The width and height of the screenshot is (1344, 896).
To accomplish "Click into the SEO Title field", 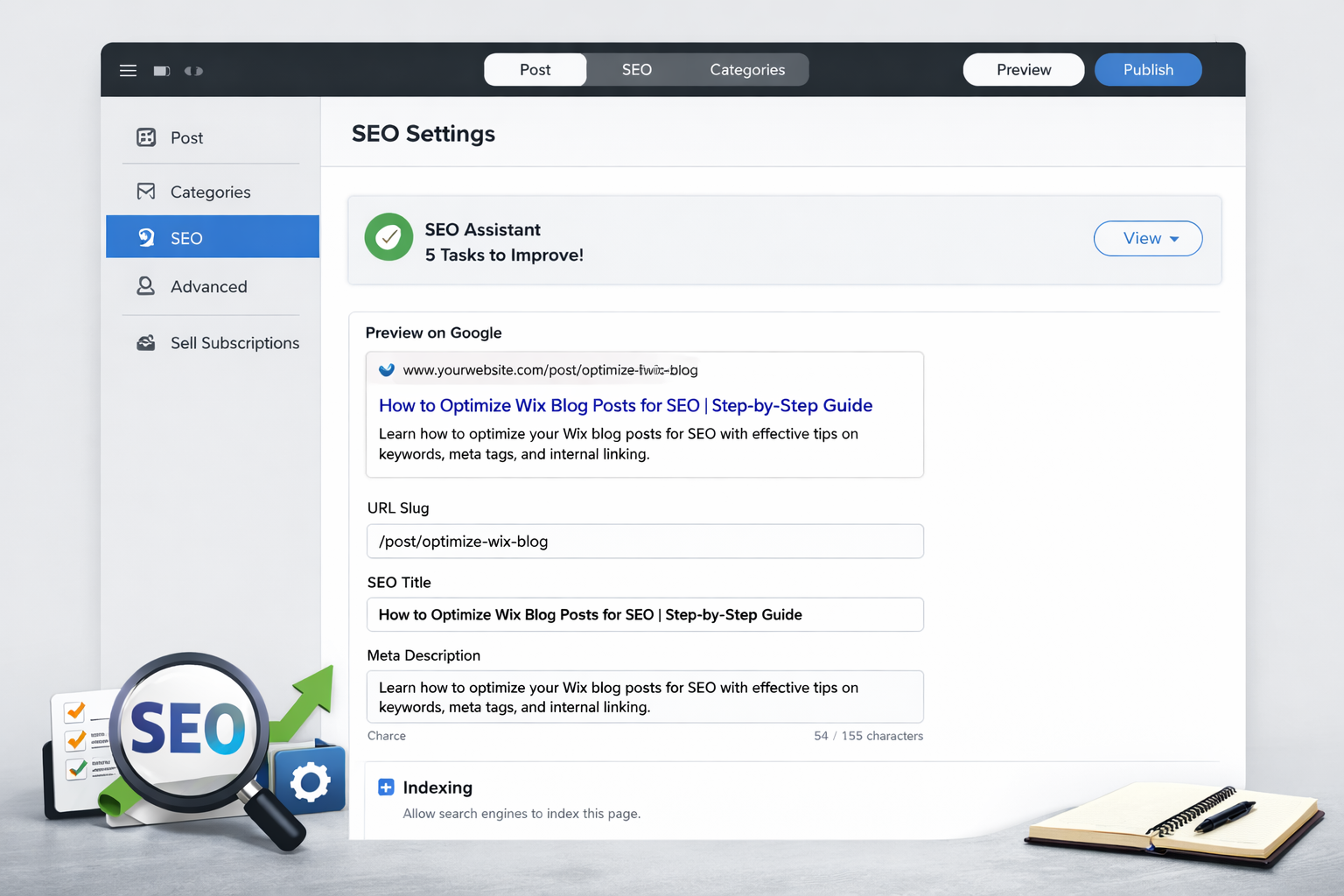I will [x=645, y=614].
